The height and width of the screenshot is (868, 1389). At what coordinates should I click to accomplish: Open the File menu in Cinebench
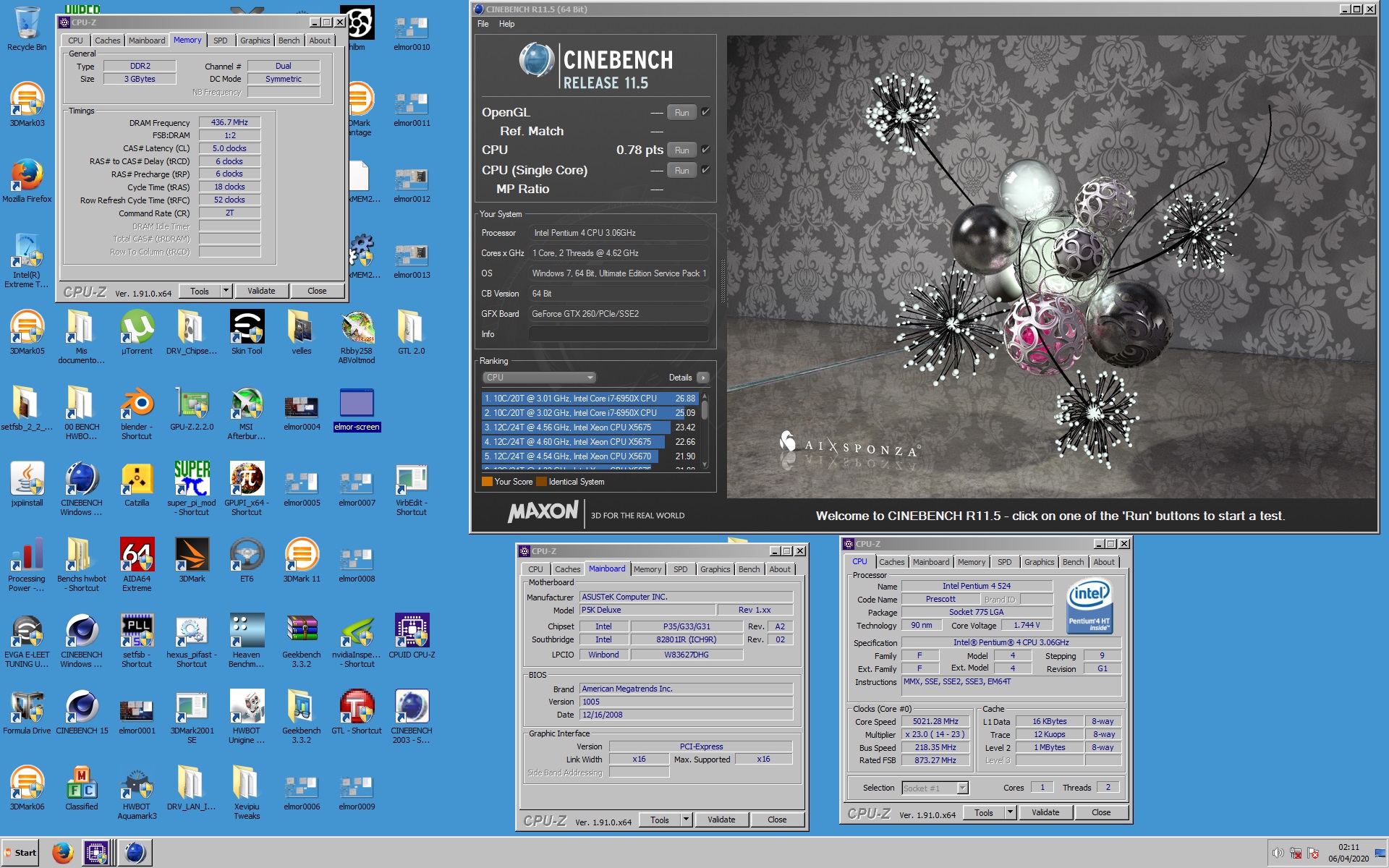pyautogui.click(x=483, y=24)
